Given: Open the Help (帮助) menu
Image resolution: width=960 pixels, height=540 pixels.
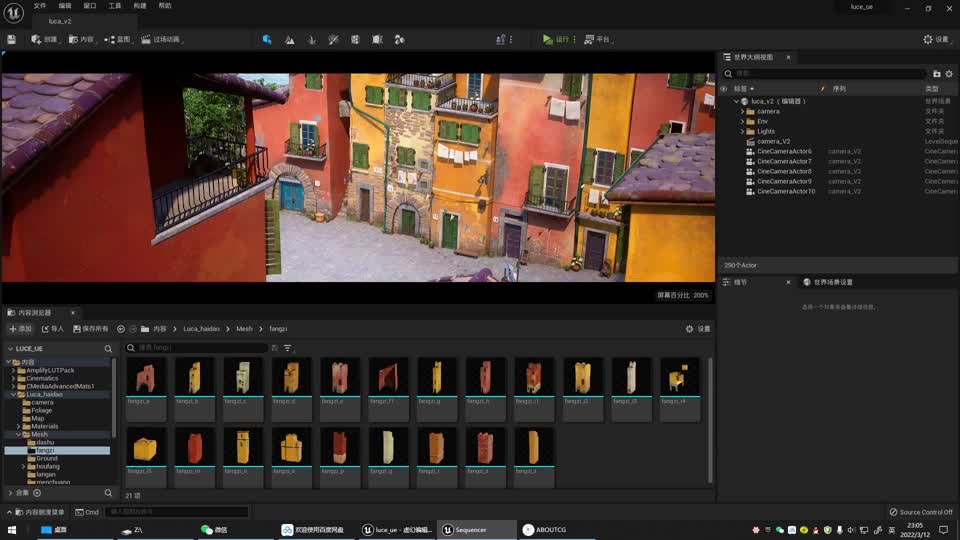Looking at the screenshot, I should point(165,6).
